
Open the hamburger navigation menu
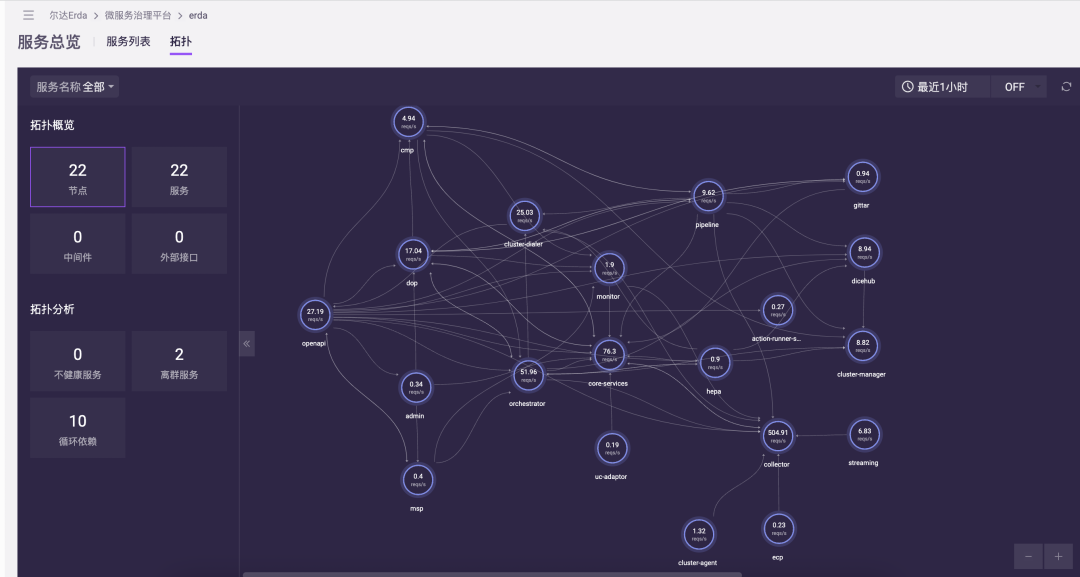(x=27, y=14)
